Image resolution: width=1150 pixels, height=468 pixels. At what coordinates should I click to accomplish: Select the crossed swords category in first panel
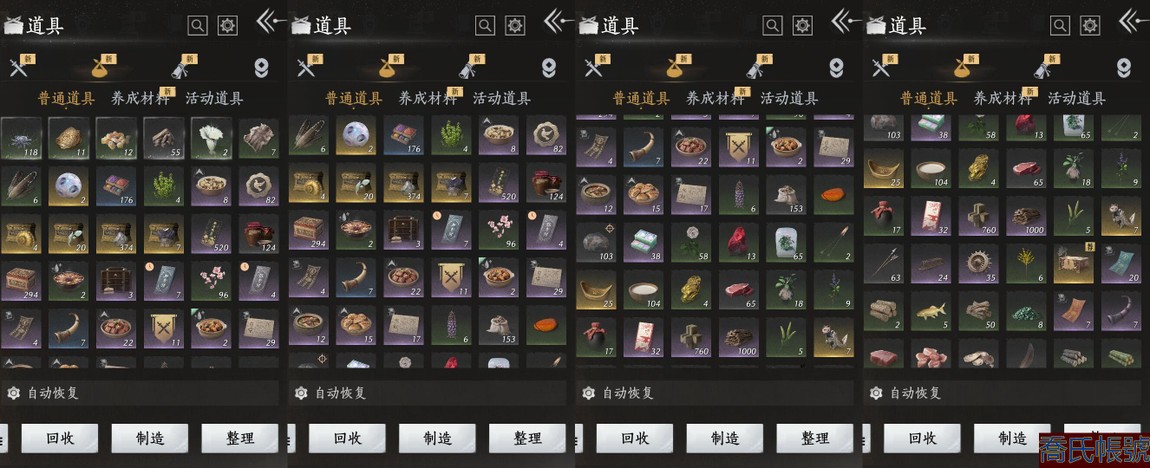18,68
